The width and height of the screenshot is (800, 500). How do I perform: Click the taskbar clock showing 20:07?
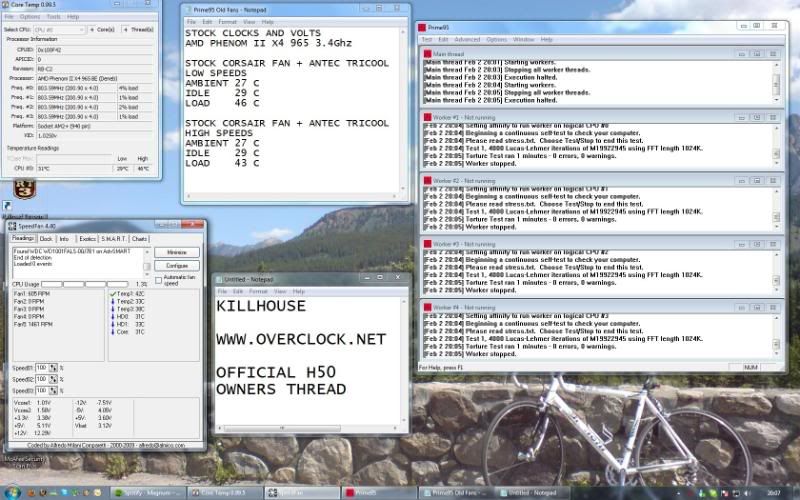[774, 493]
